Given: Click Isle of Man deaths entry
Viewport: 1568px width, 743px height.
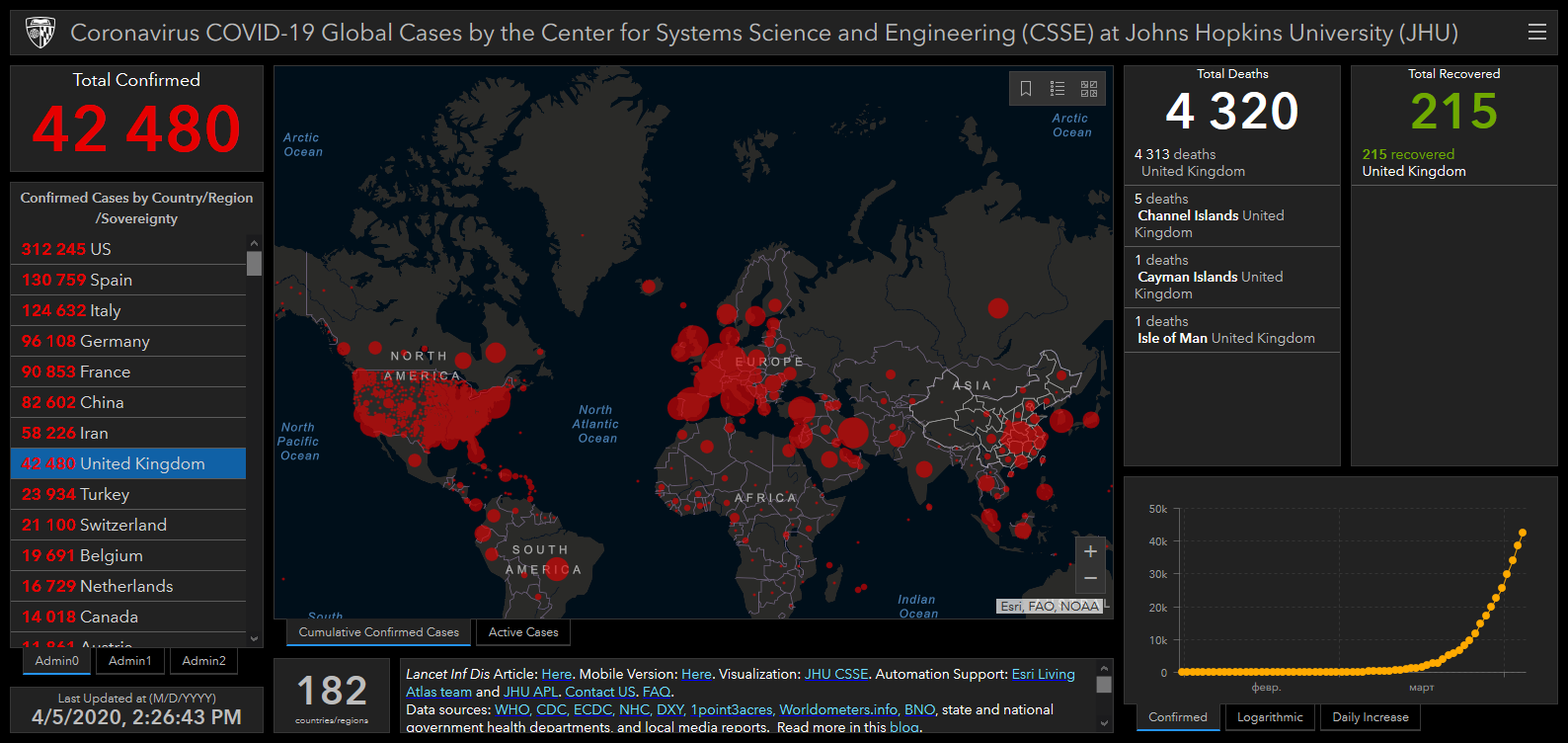Looking at the screenshot, I should [x=1231, y=330].
